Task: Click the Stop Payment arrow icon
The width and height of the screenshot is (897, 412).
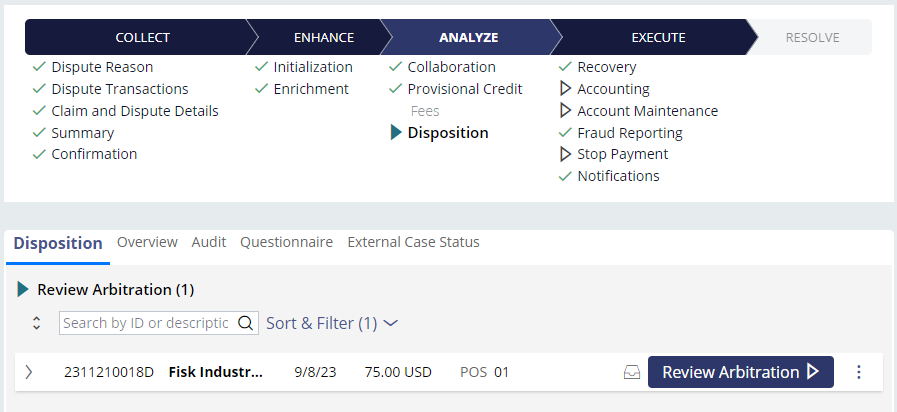Action: pos(565,154)
